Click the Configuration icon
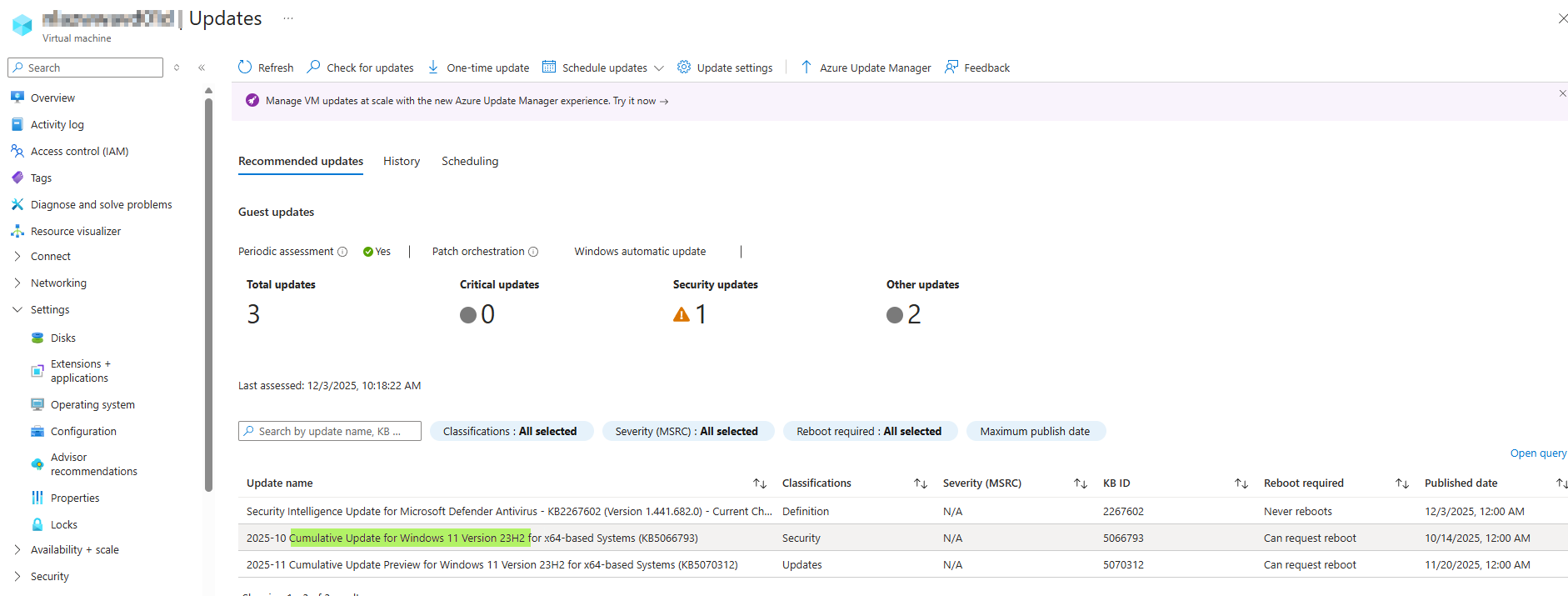1568x596 pixels. click(x=37, y=431)
